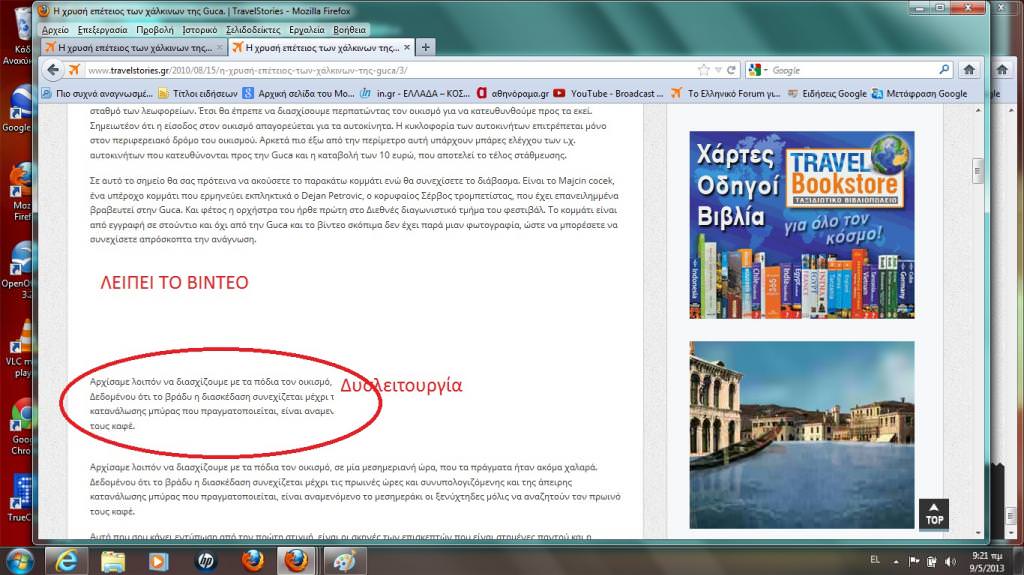Image resolution: width=1024 pixels, height=575 pixels.
Task: Select the active Firefox taskbar button
Action: pyautogui.click(x=297, y=561)
